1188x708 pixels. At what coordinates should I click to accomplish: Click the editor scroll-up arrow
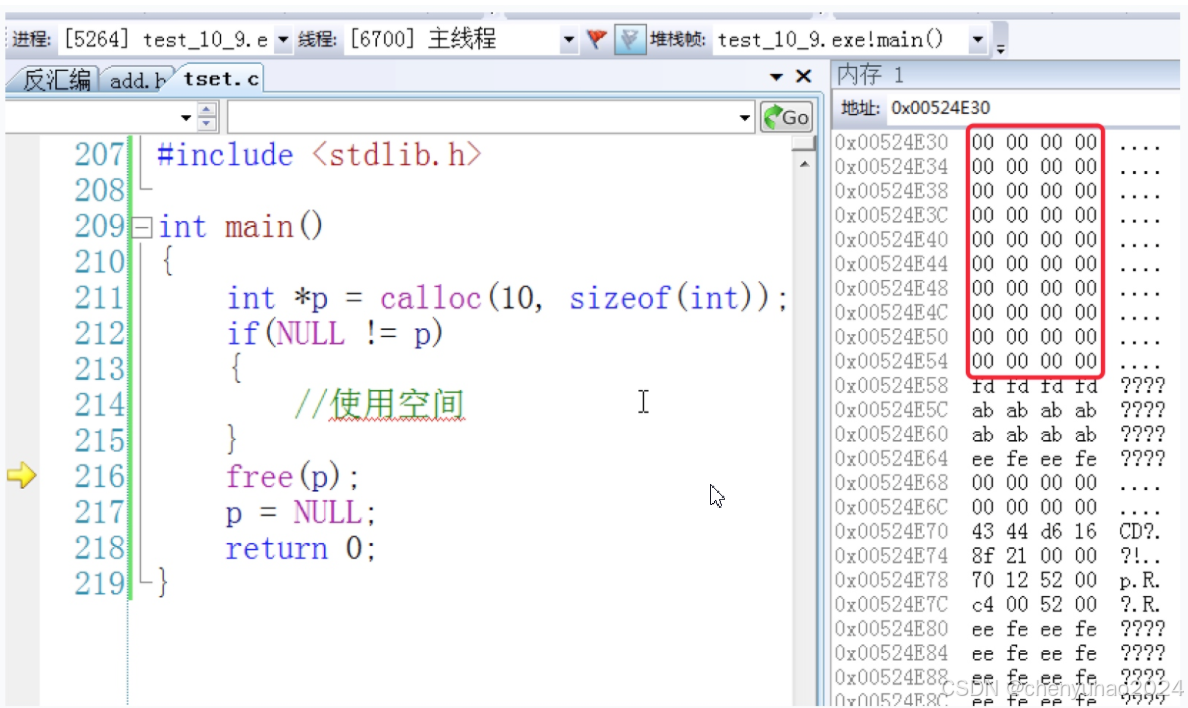pyautogui.click(x=804, y=164)
